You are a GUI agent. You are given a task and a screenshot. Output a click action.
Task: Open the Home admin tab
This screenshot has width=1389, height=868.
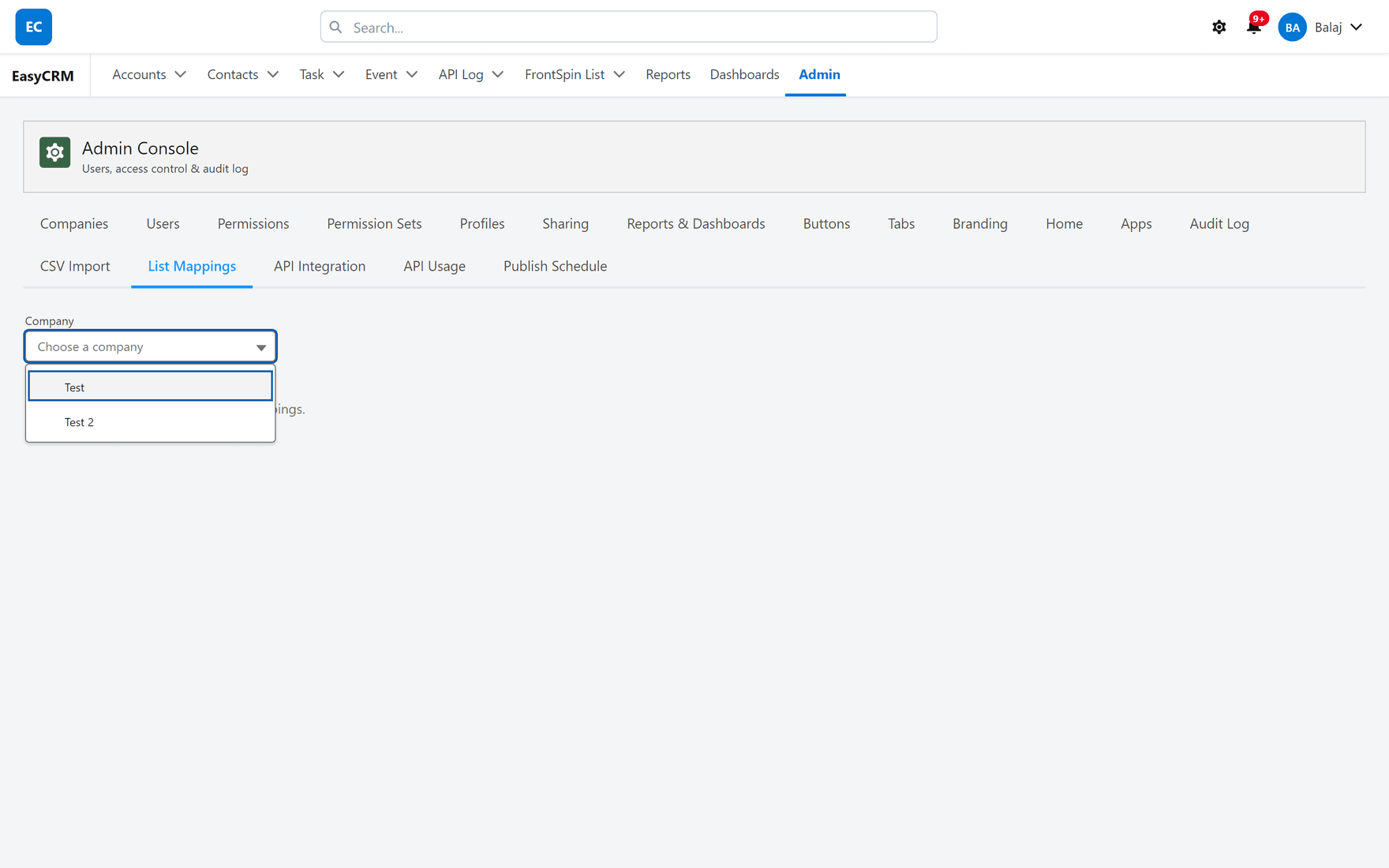coord(1064,223)
